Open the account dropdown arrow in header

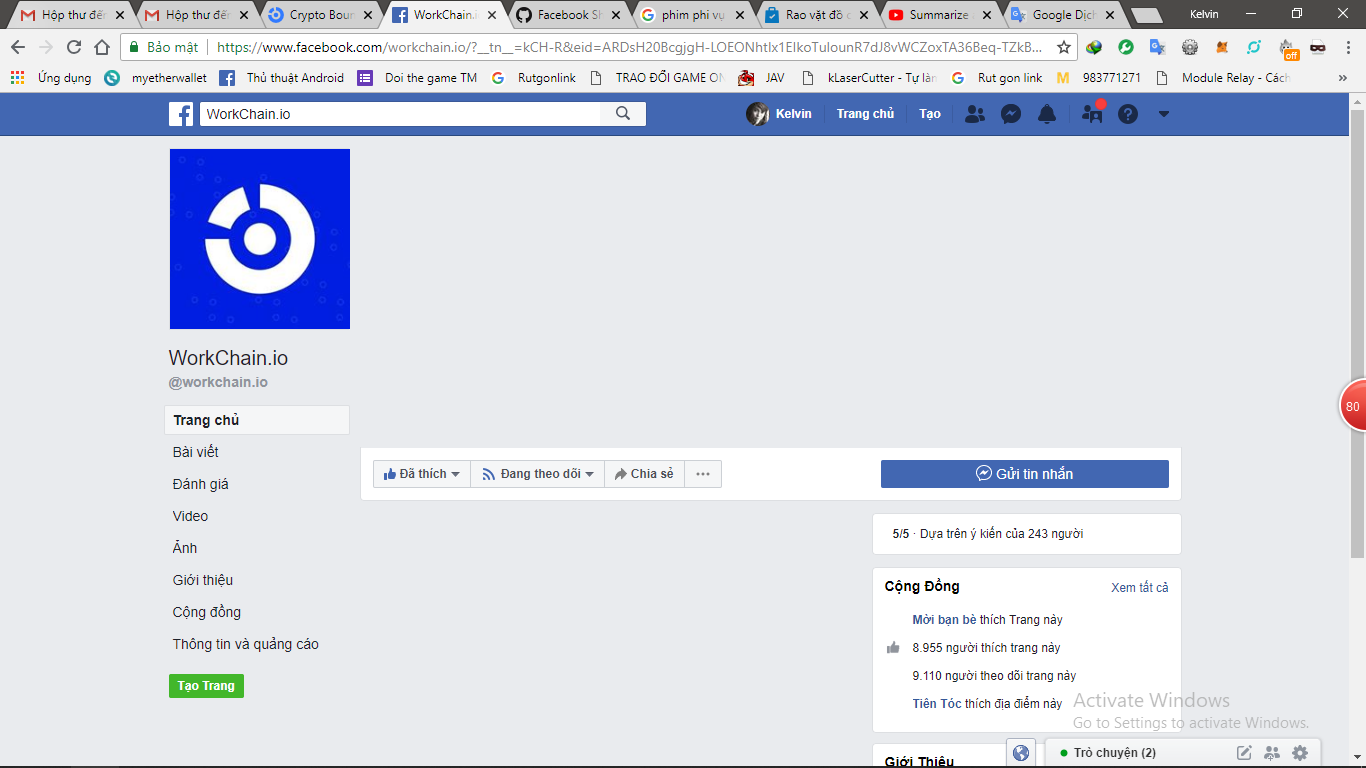(1163, 114)
